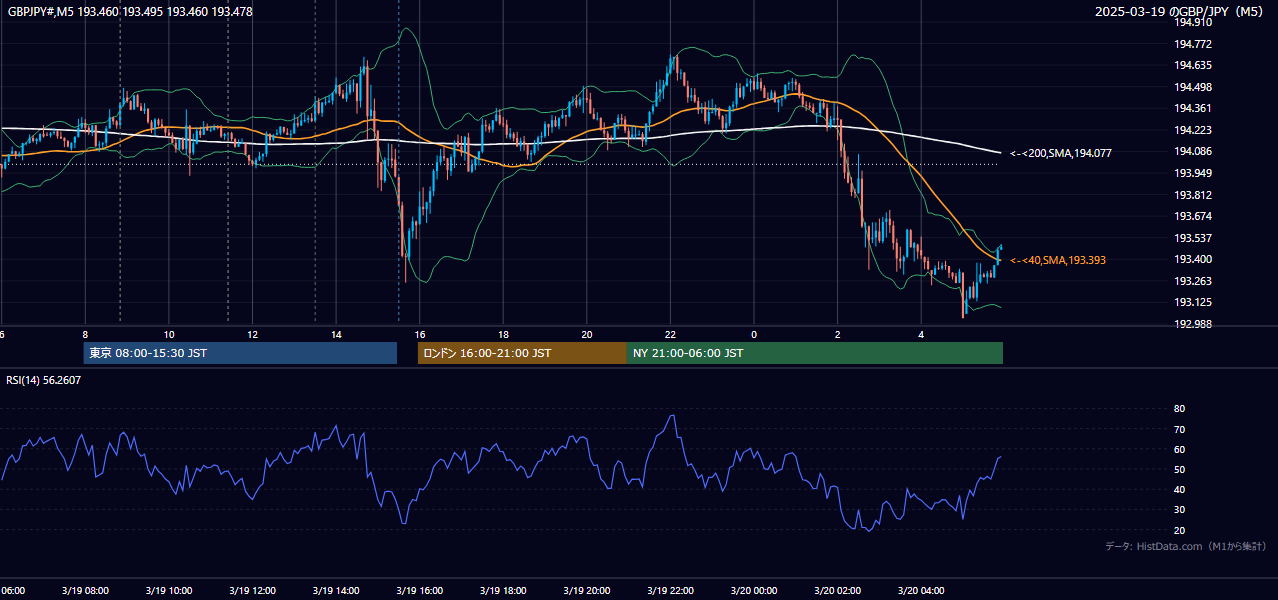Viewport: 1278px width, 600px height.
Task: Click hour label 22 under price chart
Action: click(670, 334)
